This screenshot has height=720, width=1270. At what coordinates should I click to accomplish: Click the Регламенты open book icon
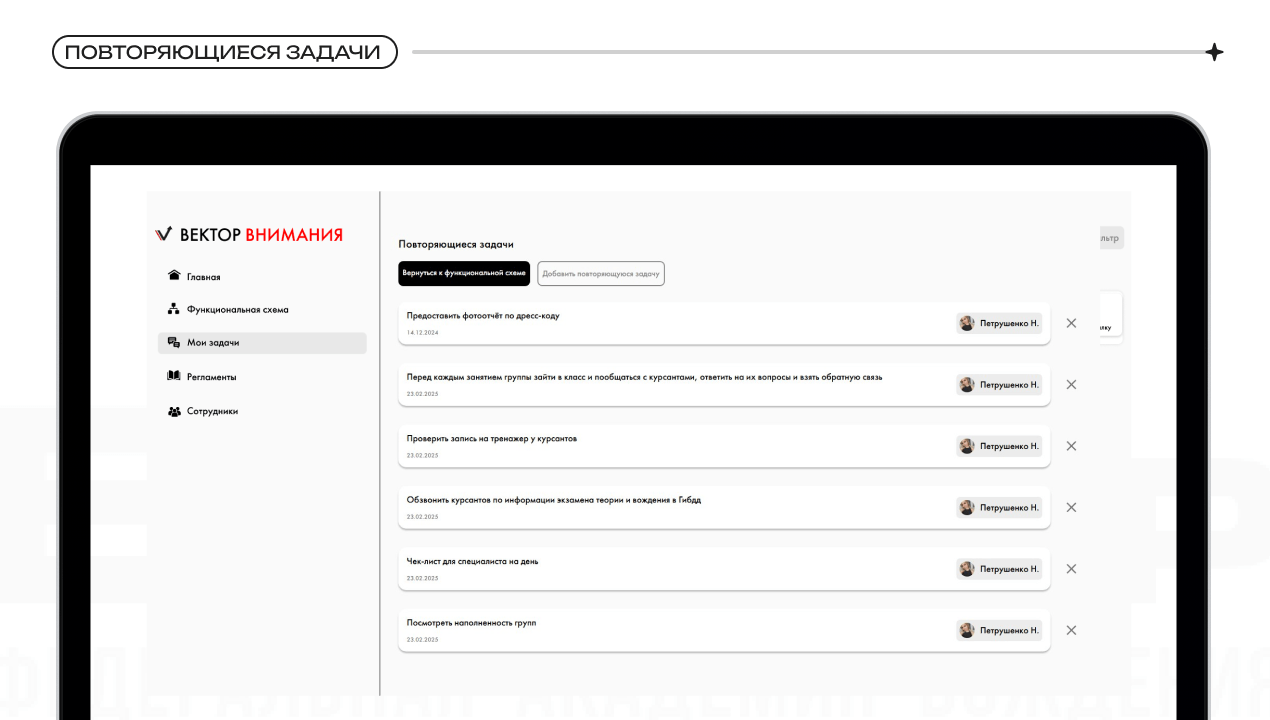pyautogui.click(x=174, y=376)
